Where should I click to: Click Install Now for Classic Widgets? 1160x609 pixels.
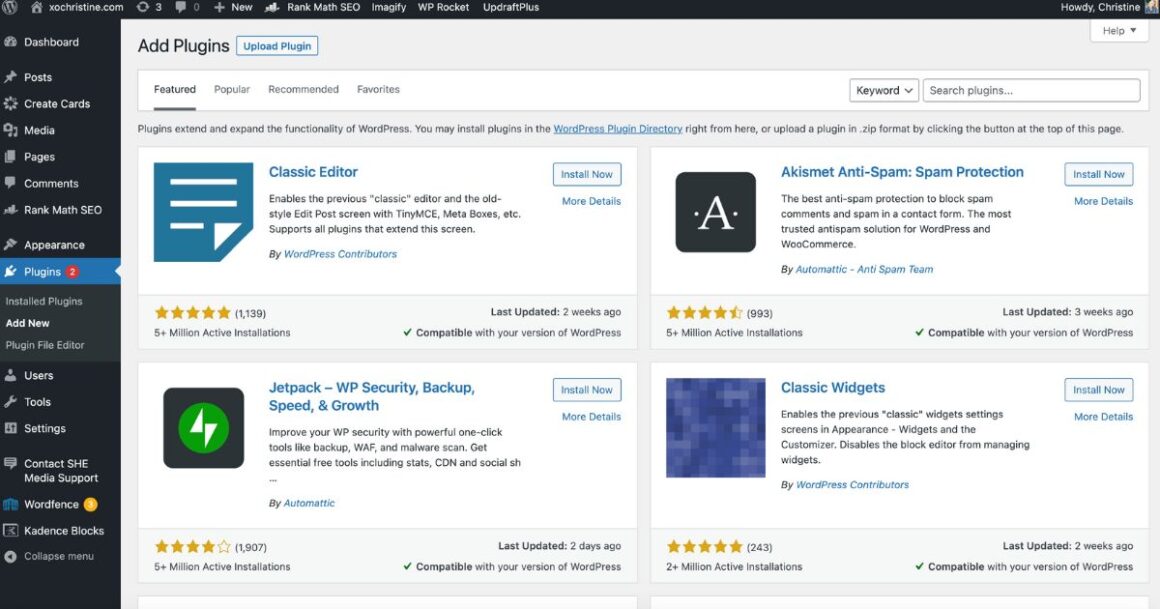(1099, 390)
